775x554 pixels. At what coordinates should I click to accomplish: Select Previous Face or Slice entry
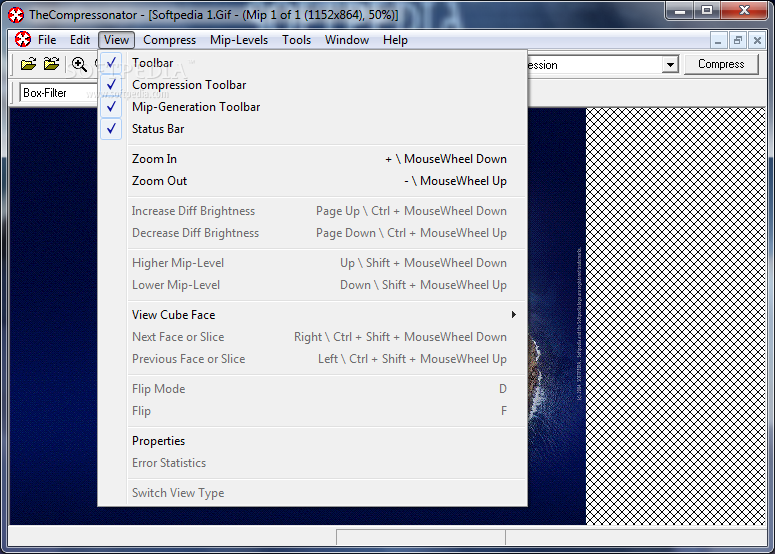click(x=313, y=359)
